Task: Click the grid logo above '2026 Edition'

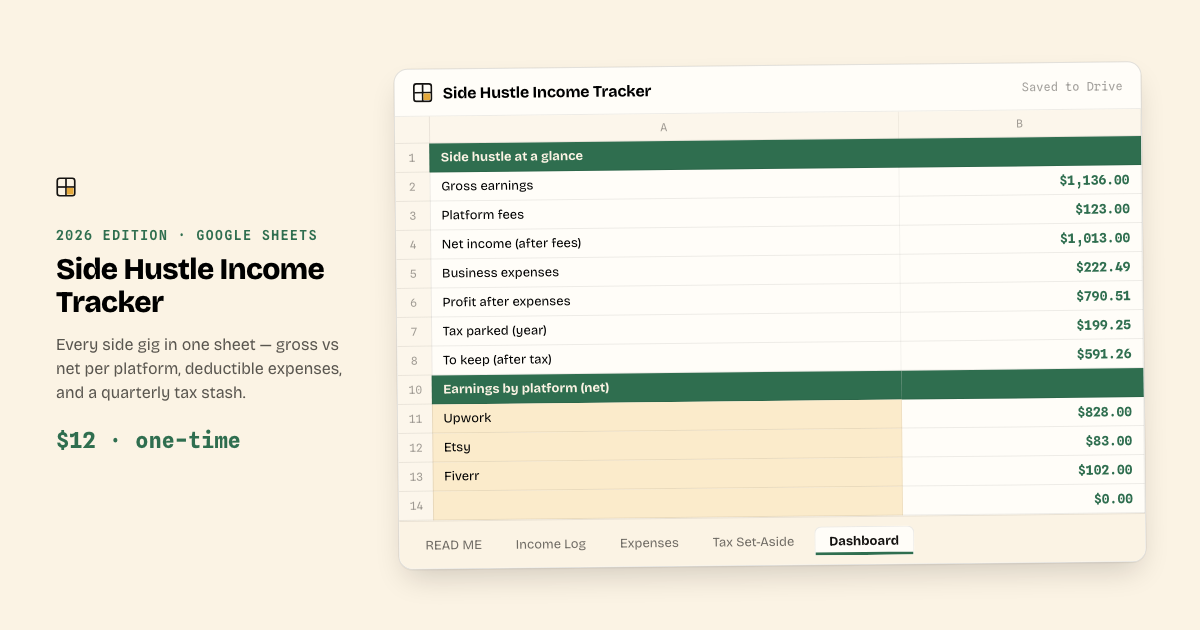Action: [66, 187]
